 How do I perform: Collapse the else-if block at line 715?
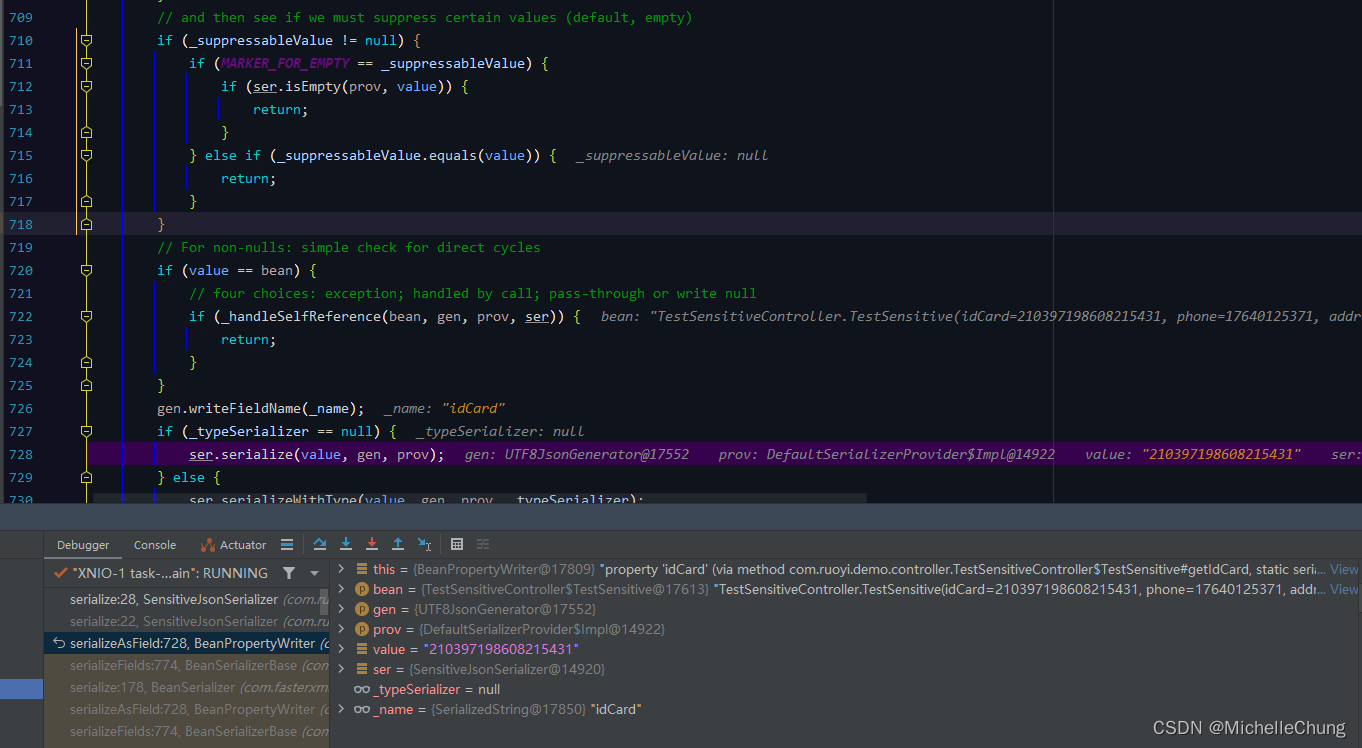(x=86, y=155)
